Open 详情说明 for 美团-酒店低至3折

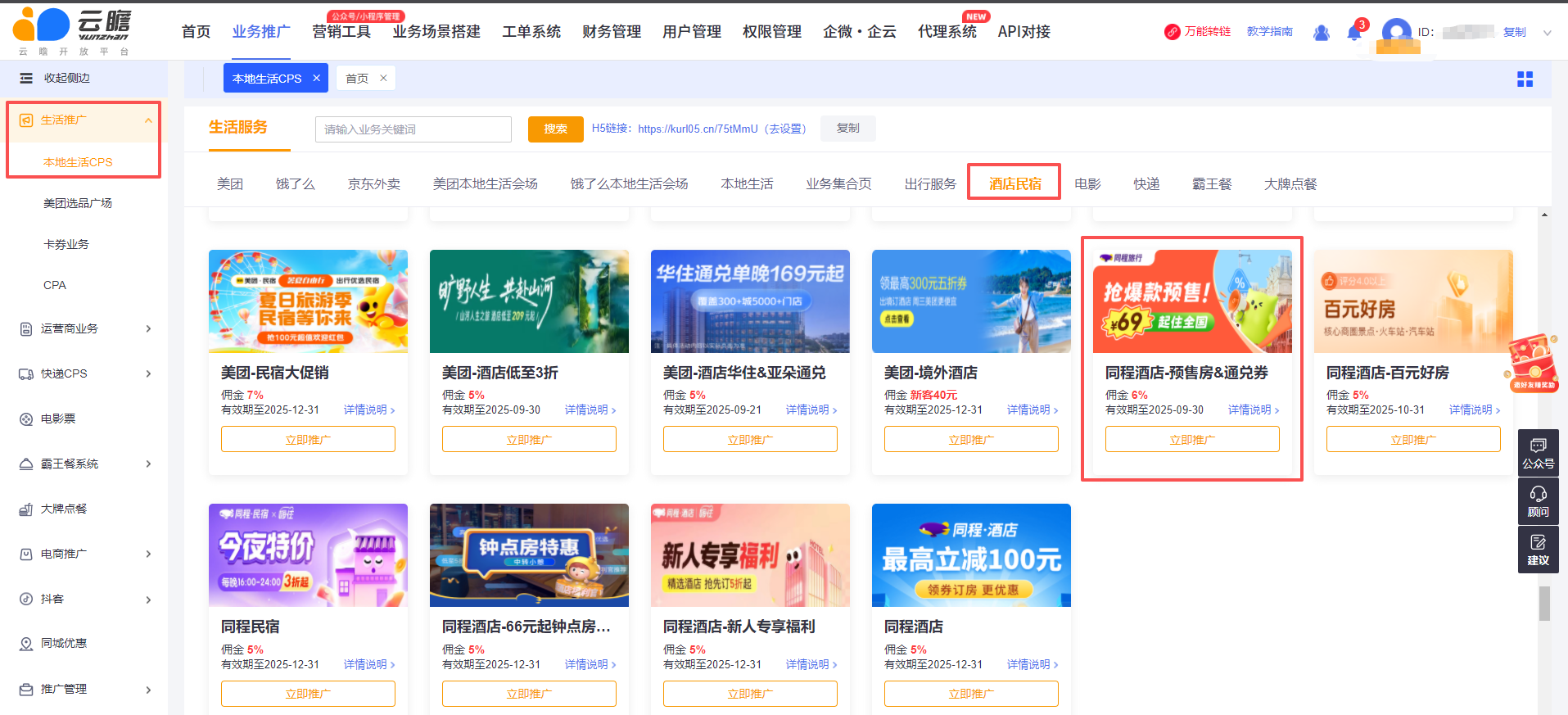point(590,410)
